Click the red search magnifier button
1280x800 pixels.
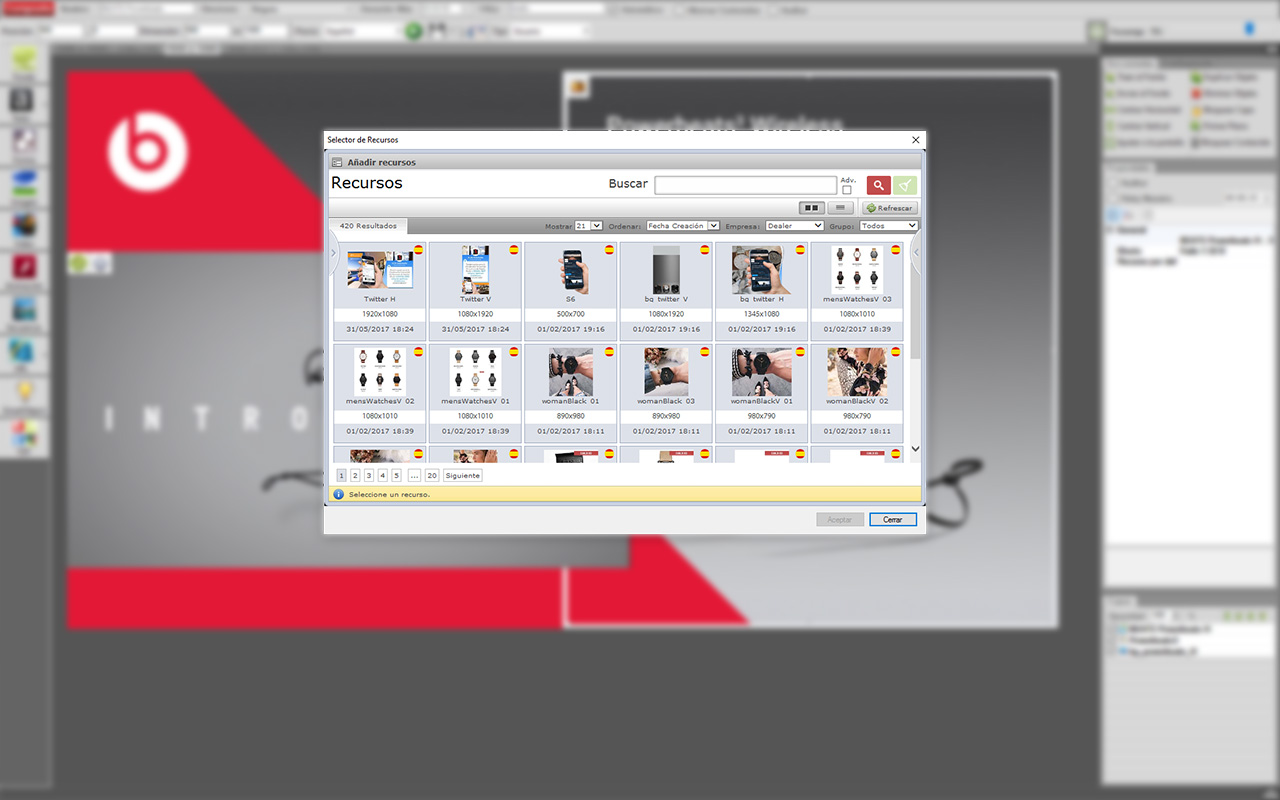(878, 185)
